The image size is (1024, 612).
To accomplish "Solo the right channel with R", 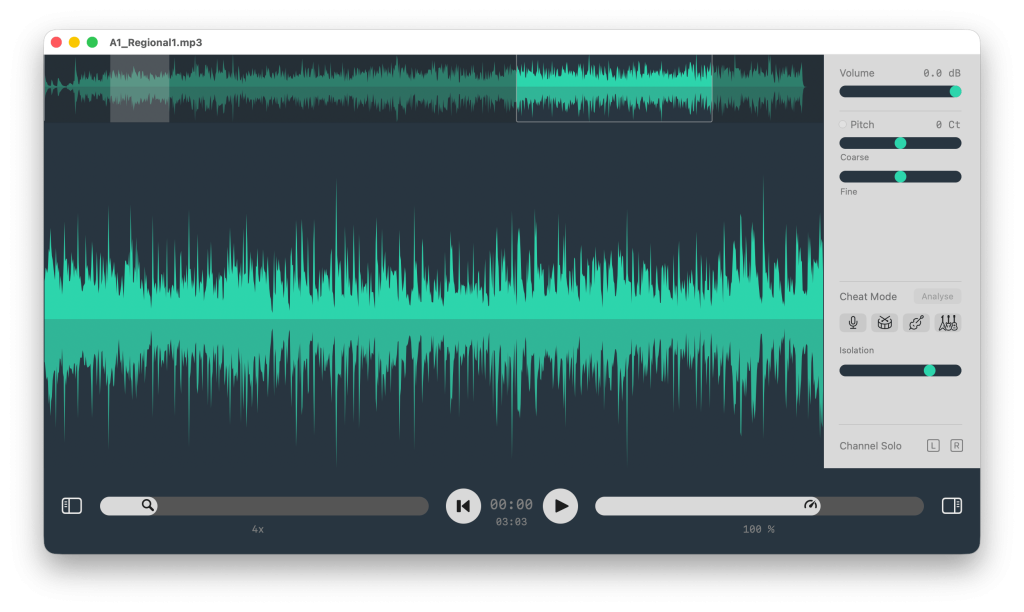I will [x=956, y=445].
